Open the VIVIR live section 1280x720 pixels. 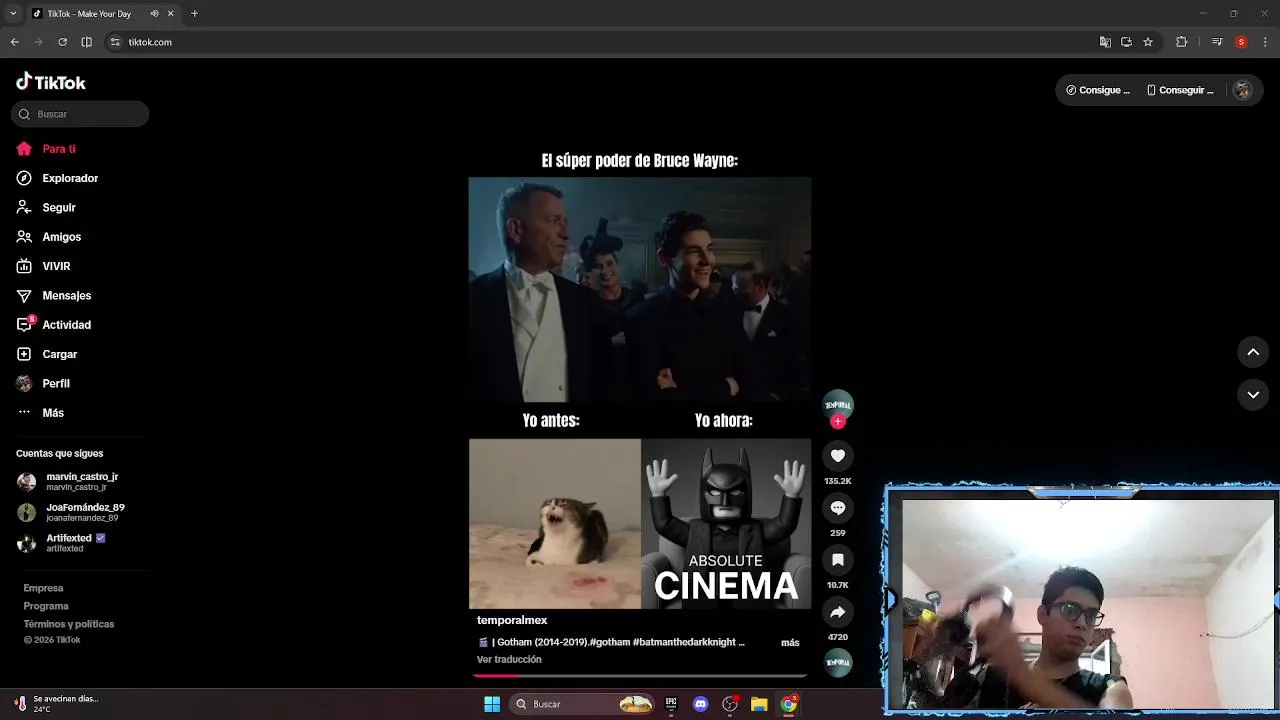[x=43, y=266]
